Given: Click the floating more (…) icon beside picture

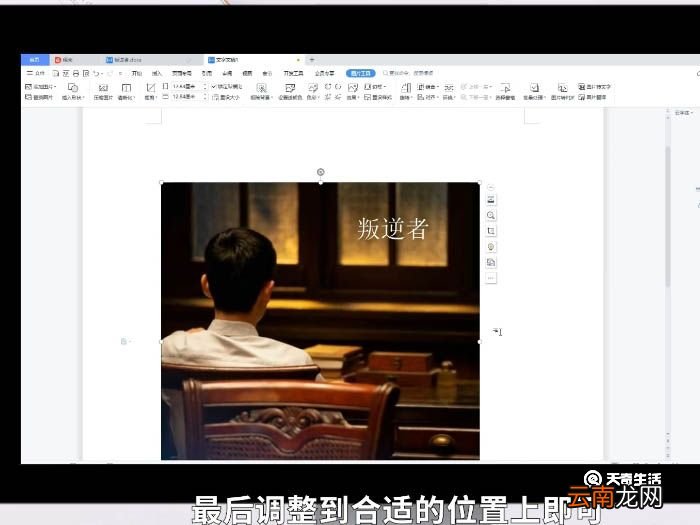Looking at the screenshot, I should point(491,278).
